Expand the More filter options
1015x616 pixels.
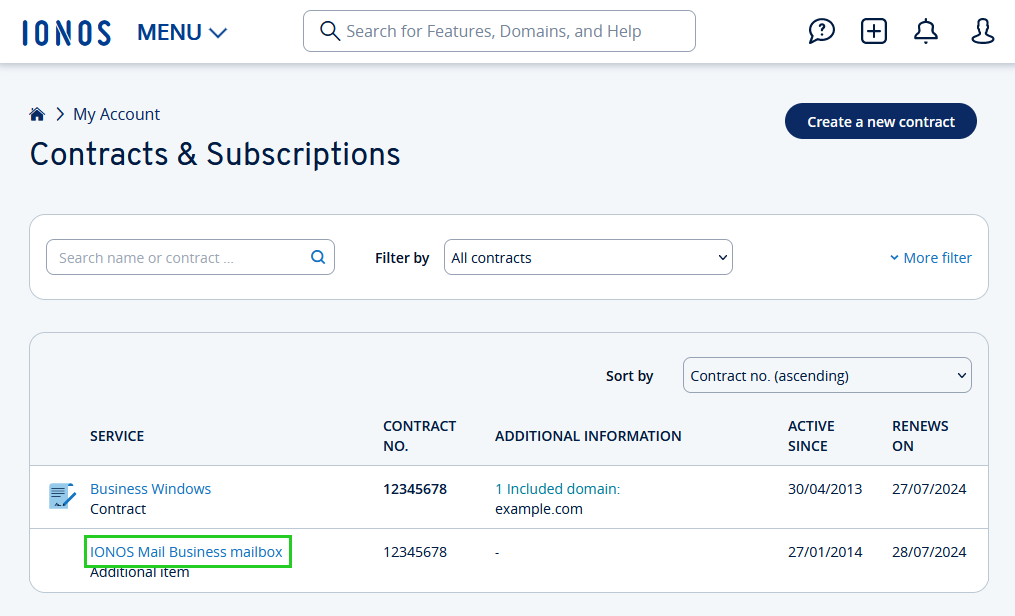point(929,257)
